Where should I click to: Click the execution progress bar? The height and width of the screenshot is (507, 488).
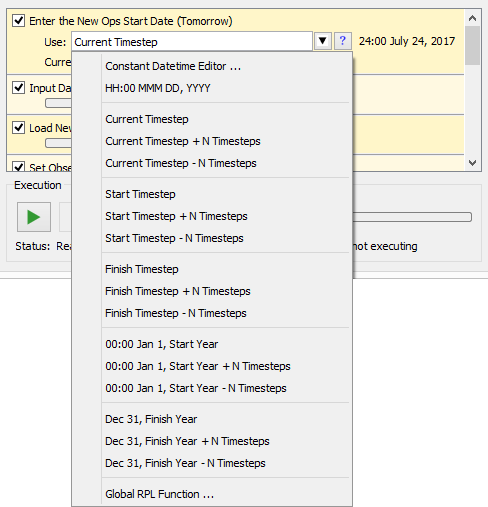[412, 217]
